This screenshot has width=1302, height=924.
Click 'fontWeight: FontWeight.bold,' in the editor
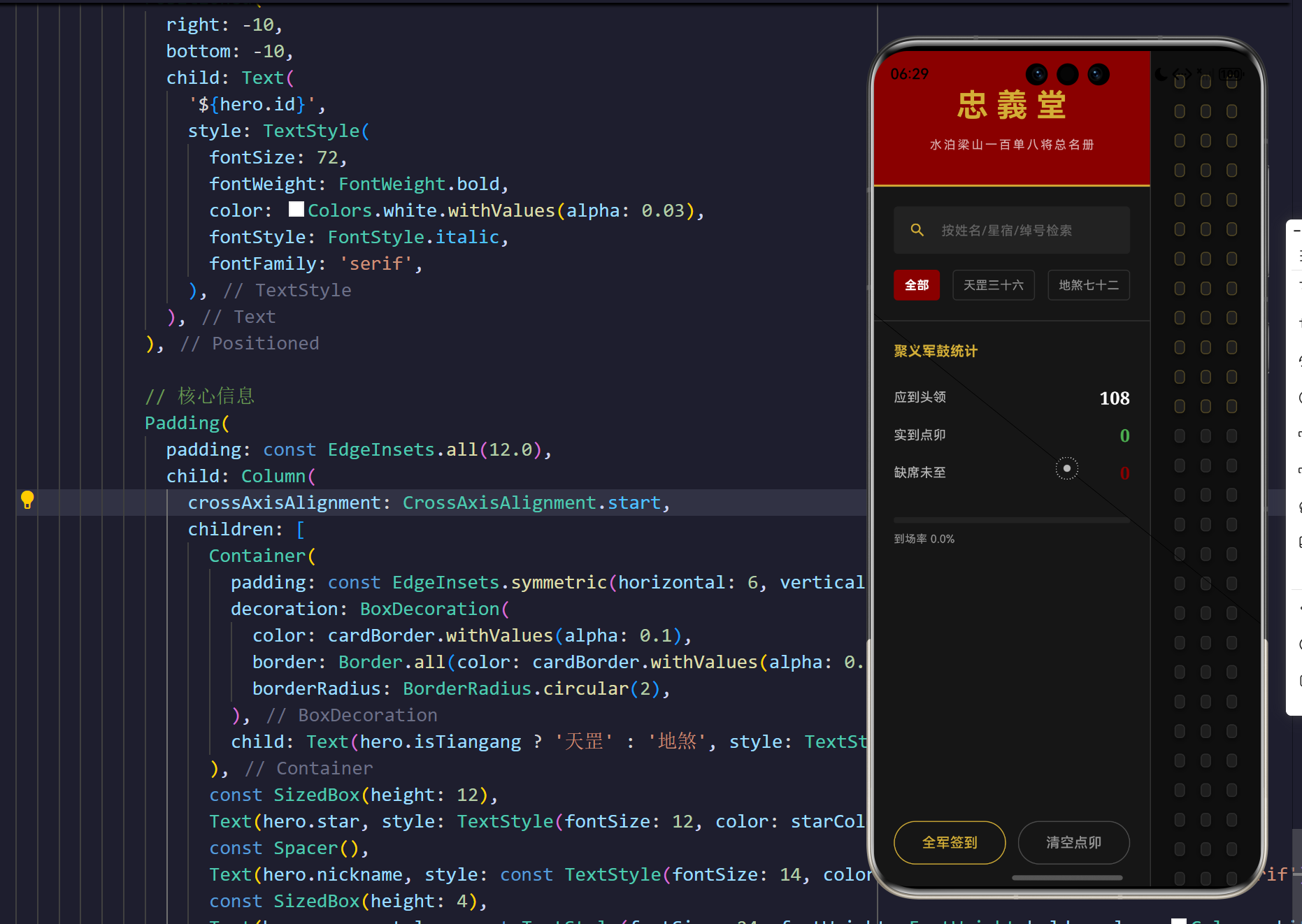point(359,185)
